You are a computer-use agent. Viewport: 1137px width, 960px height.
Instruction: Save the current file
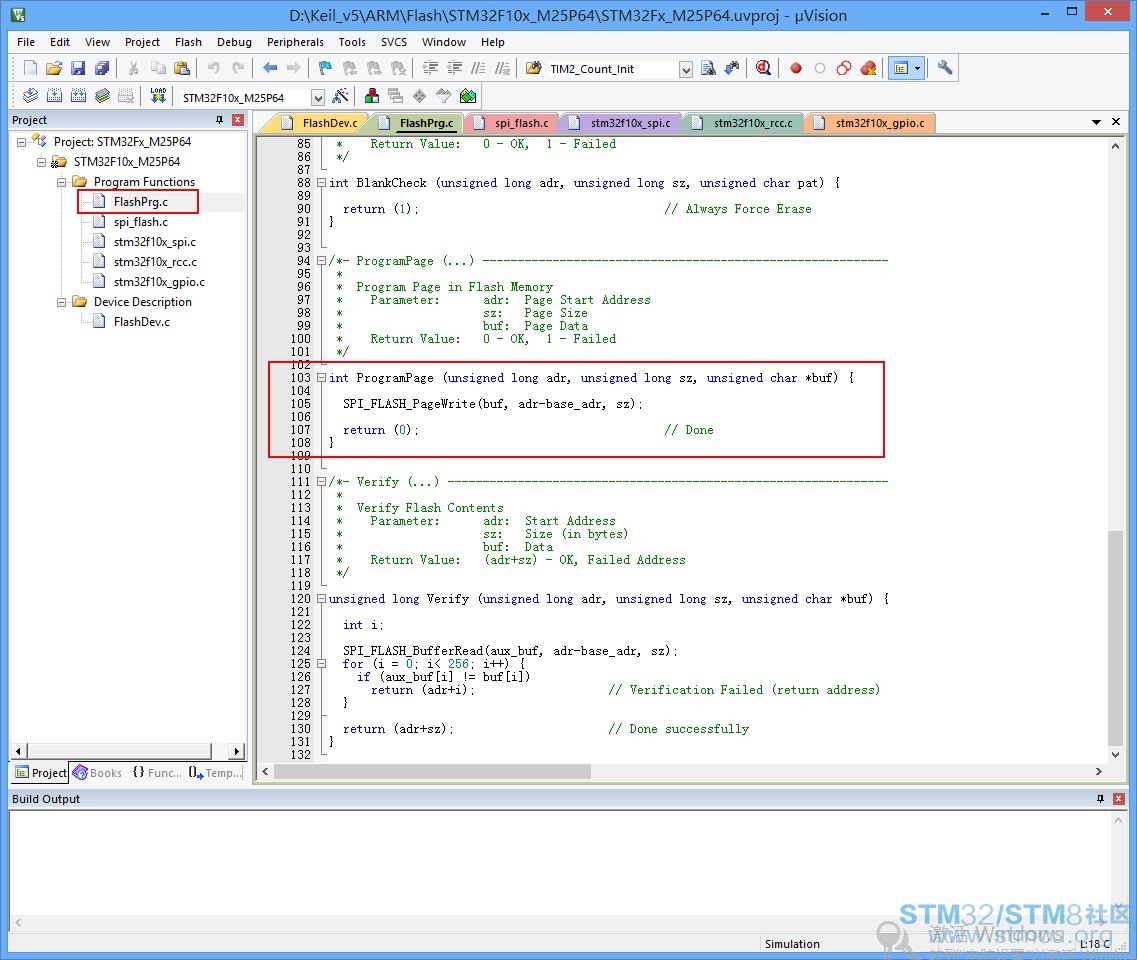tap(78, 68)
